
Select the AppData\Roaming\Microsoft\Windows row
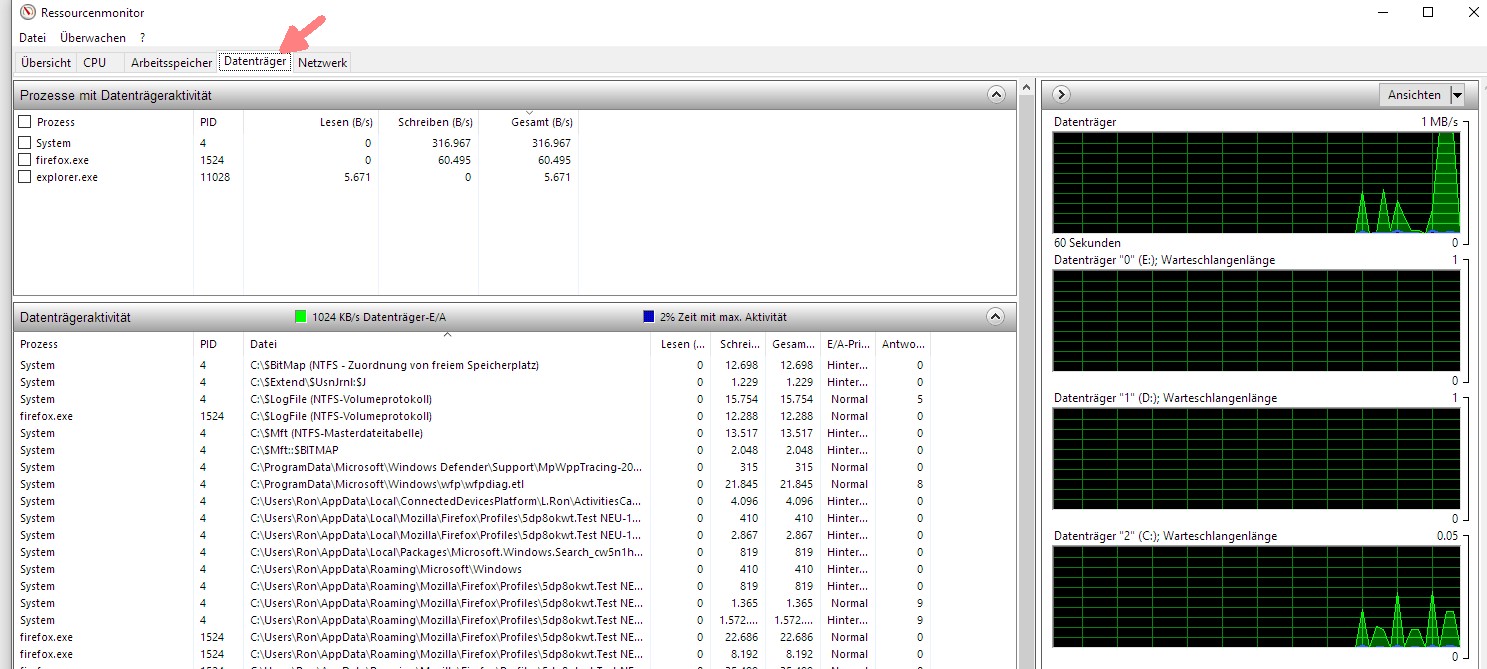pos(474,569)
